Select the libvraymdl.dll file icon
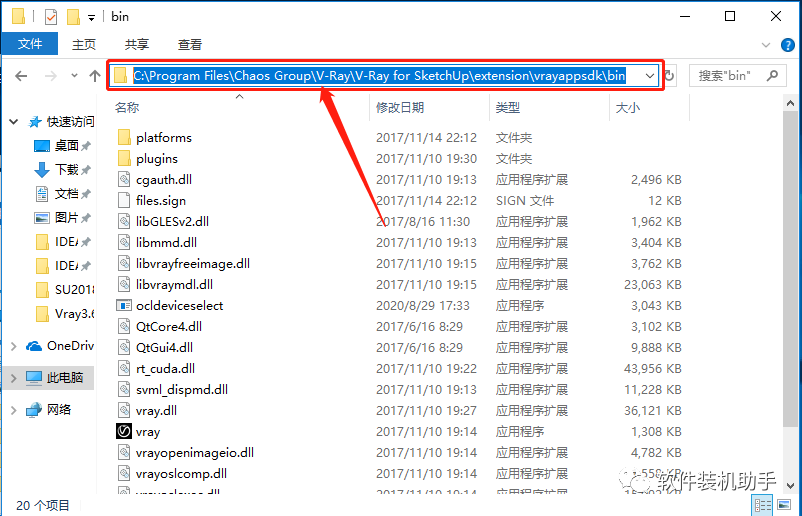 click(124, 284)
